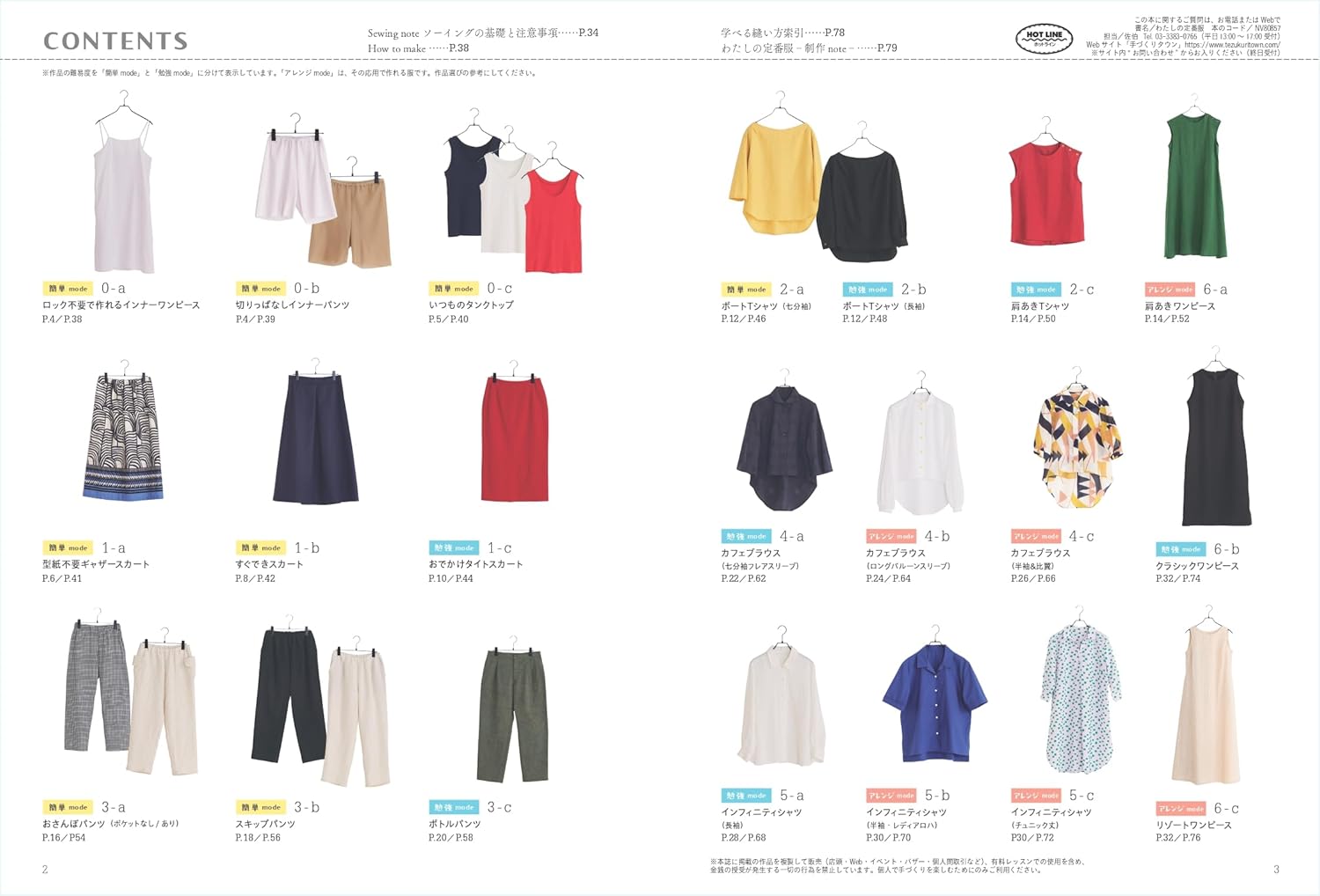Click the tezukuritown.com website URL
1320x896 pixels.
point(1232,45)
